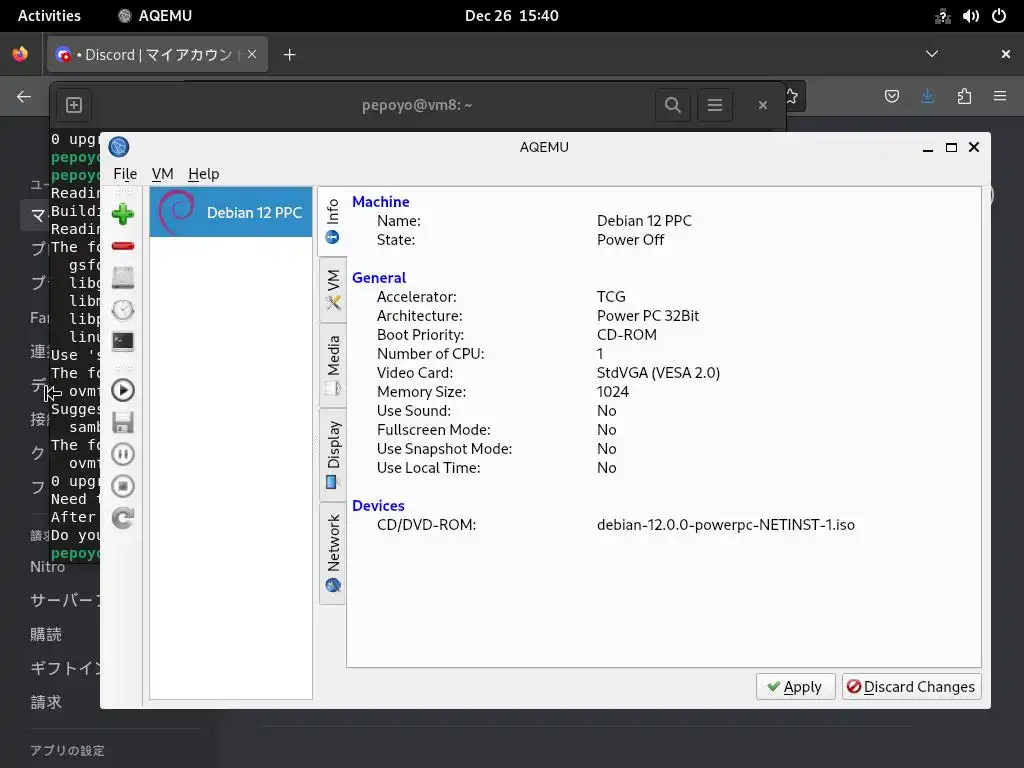
Task: Open Firefox downloads arrow icon
Action: click(927, 97)
